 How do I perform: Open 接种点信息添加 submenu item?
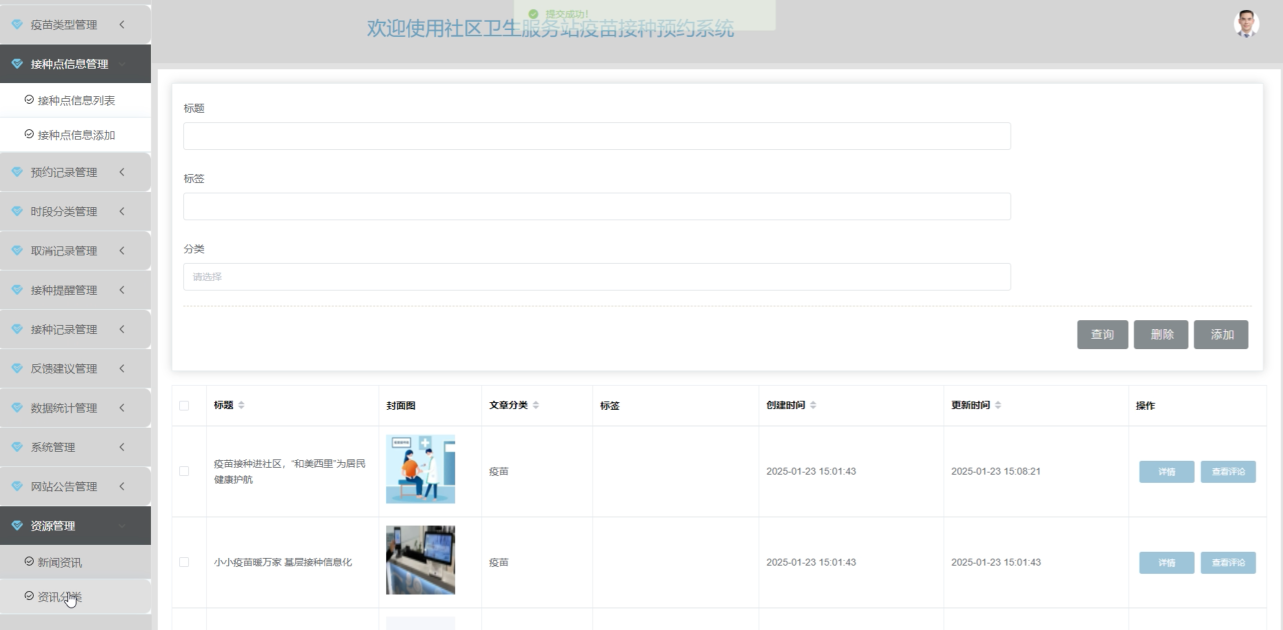pyautogui.click(x=75, y=135)
